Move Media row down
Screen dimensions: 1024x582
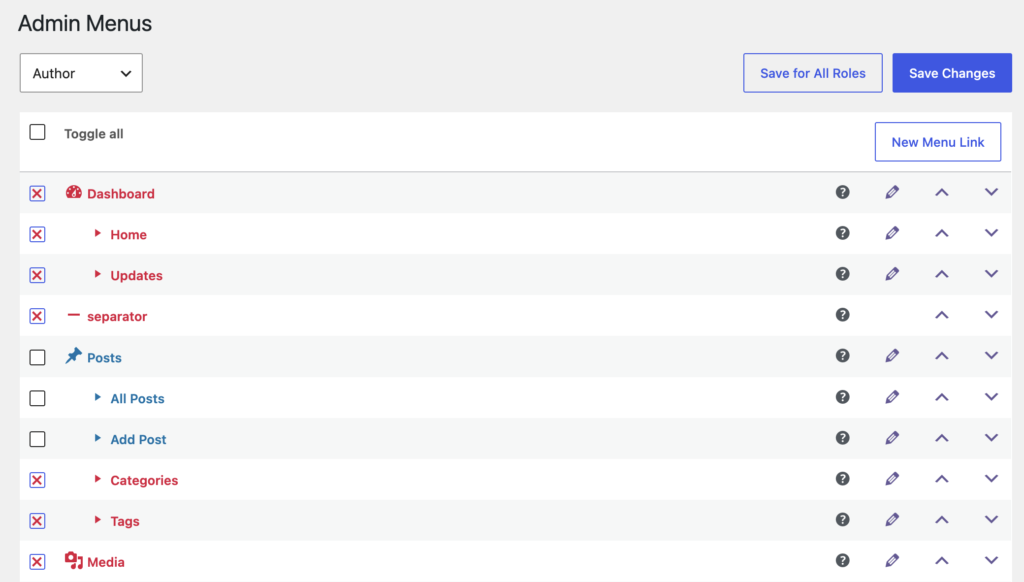(991, 560)
